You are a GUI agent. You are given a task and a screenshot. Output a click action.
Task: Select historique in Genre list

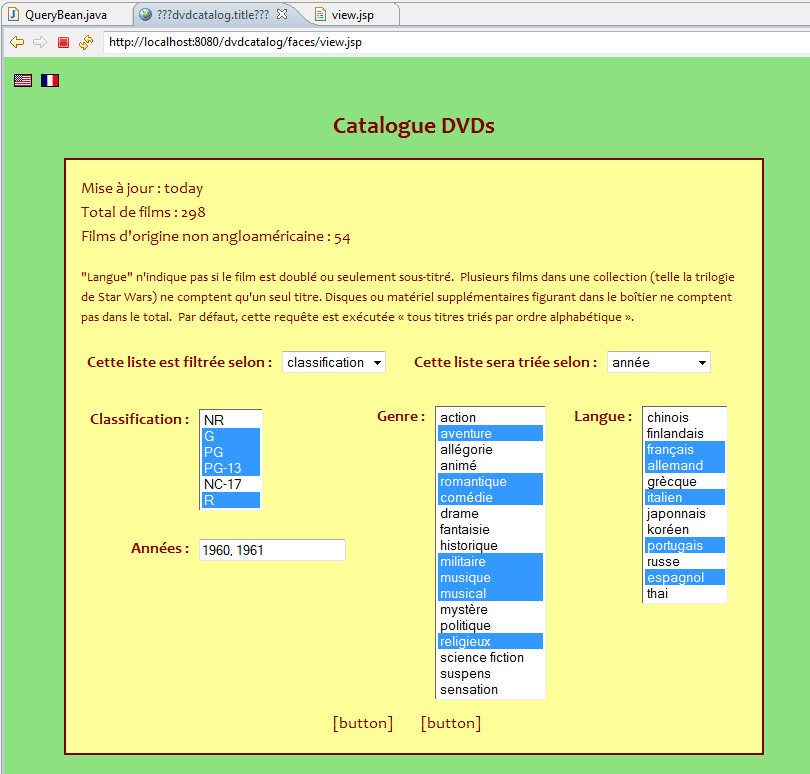[490, 545]
